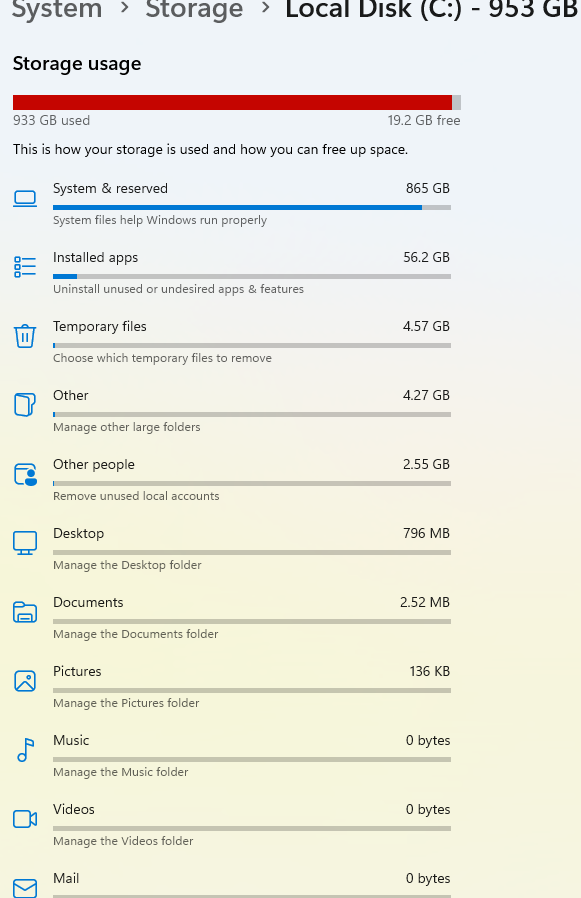Click the System & reserved laptop icon
This screenshot has width=581, height=898.
tap(25, 199)
